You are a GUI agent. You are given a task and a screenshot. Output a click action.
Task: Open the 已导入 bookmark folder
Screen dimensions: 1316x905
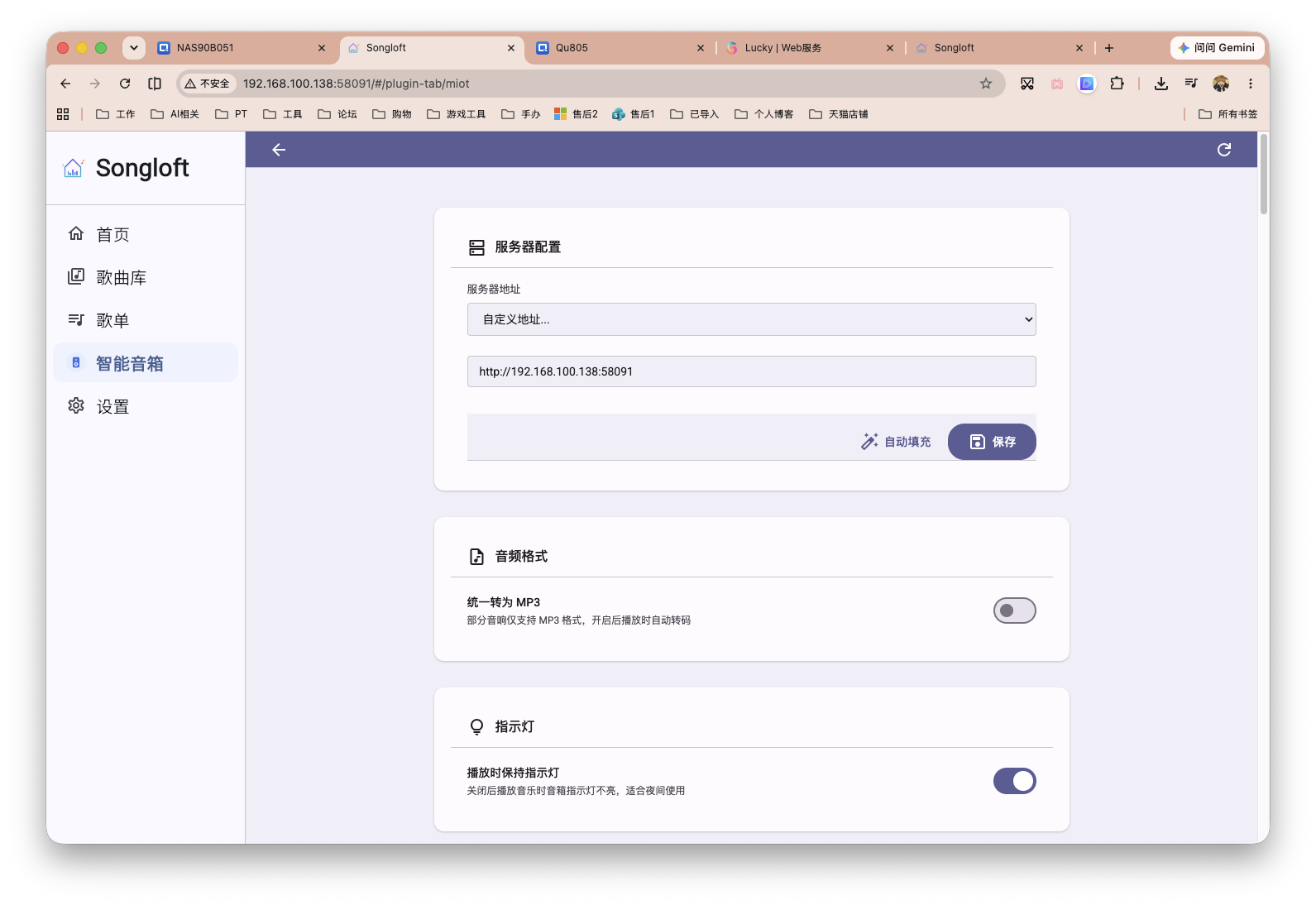pyautogui.click(x=694, y=114)
